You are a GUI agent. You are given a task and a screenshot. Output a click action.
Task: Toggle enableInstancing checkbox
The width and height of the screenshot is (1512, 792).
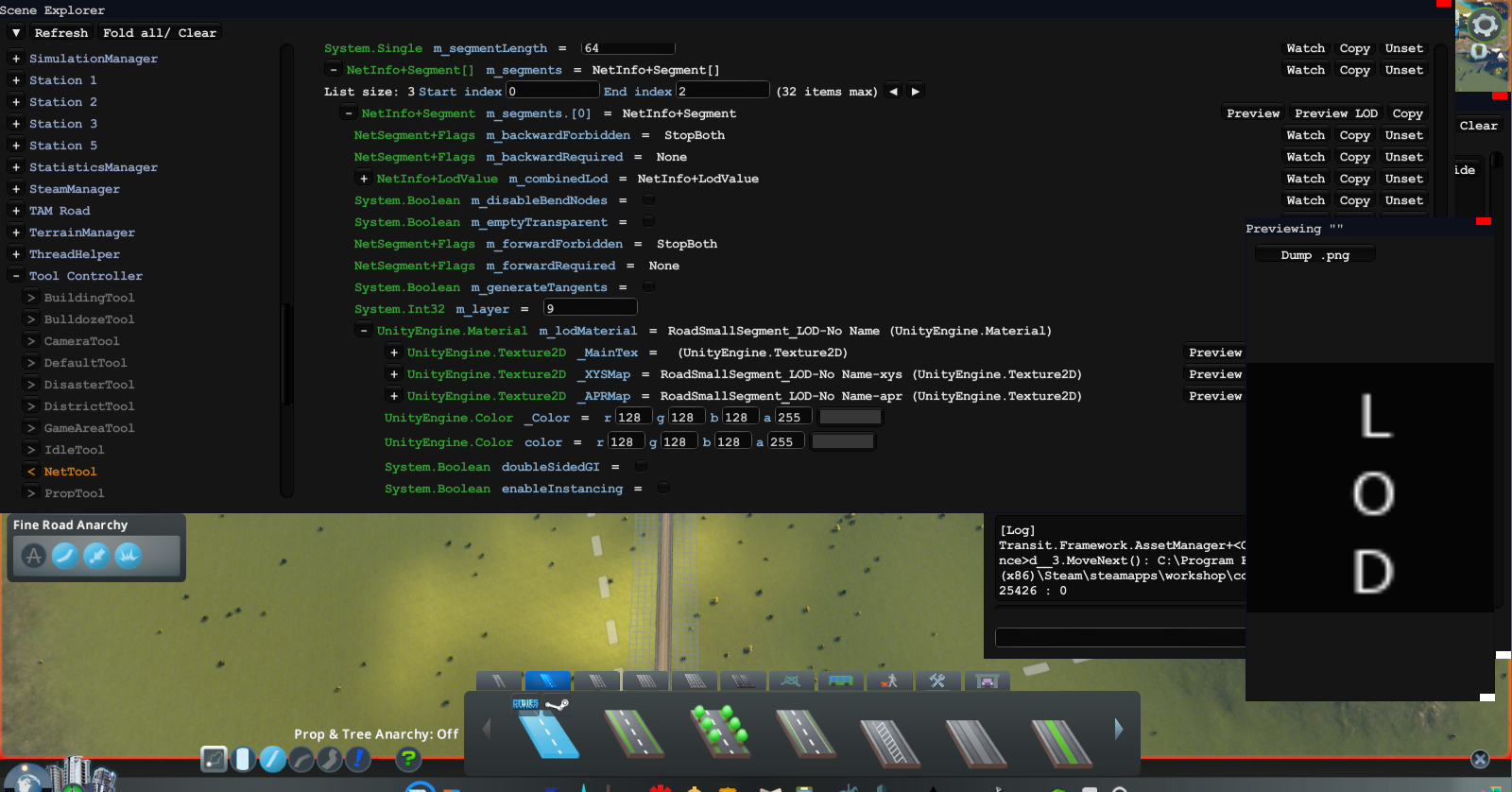664,488
